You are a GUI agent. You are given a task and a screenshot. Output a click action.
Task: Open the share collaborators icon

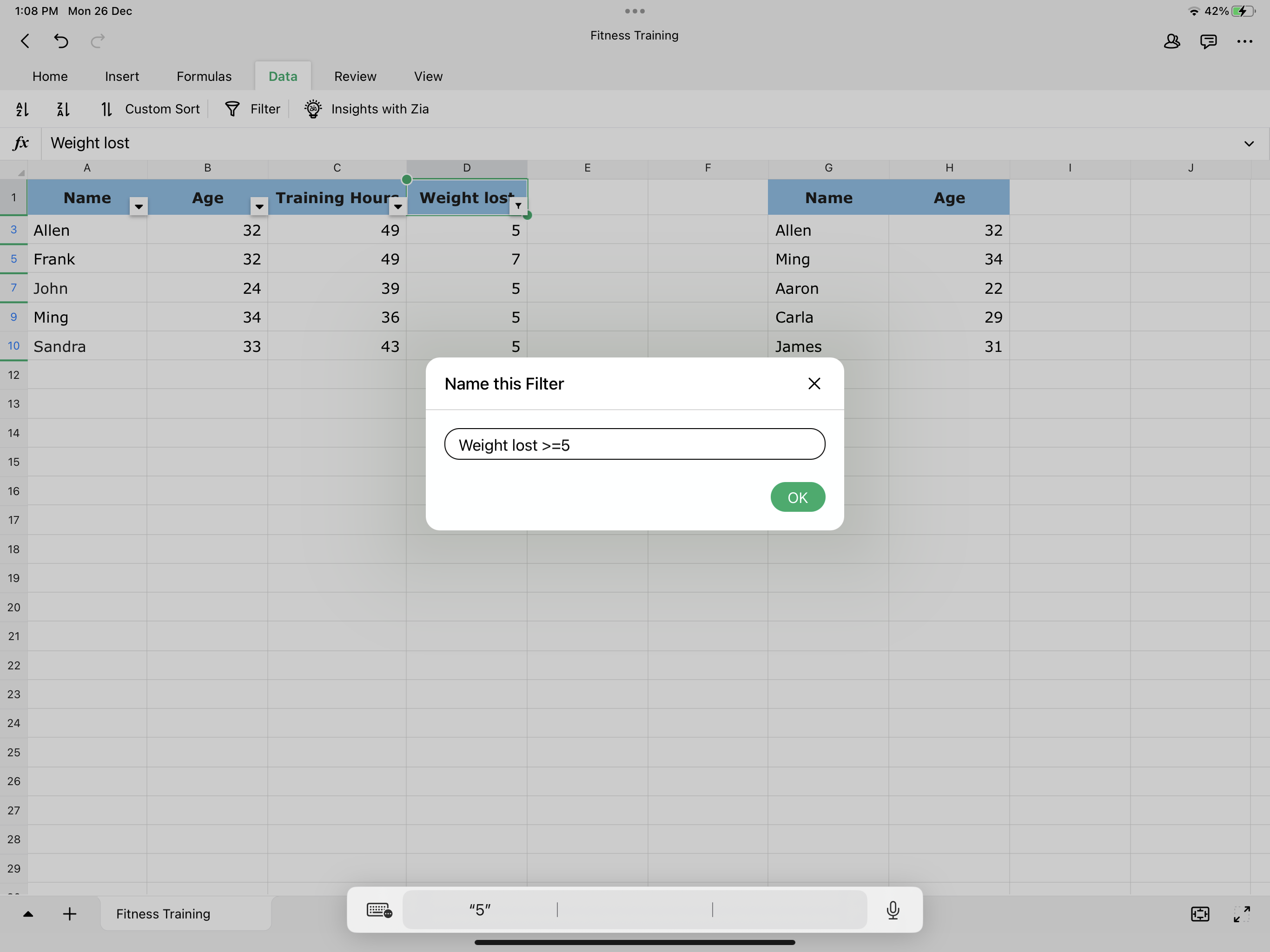1171,41
